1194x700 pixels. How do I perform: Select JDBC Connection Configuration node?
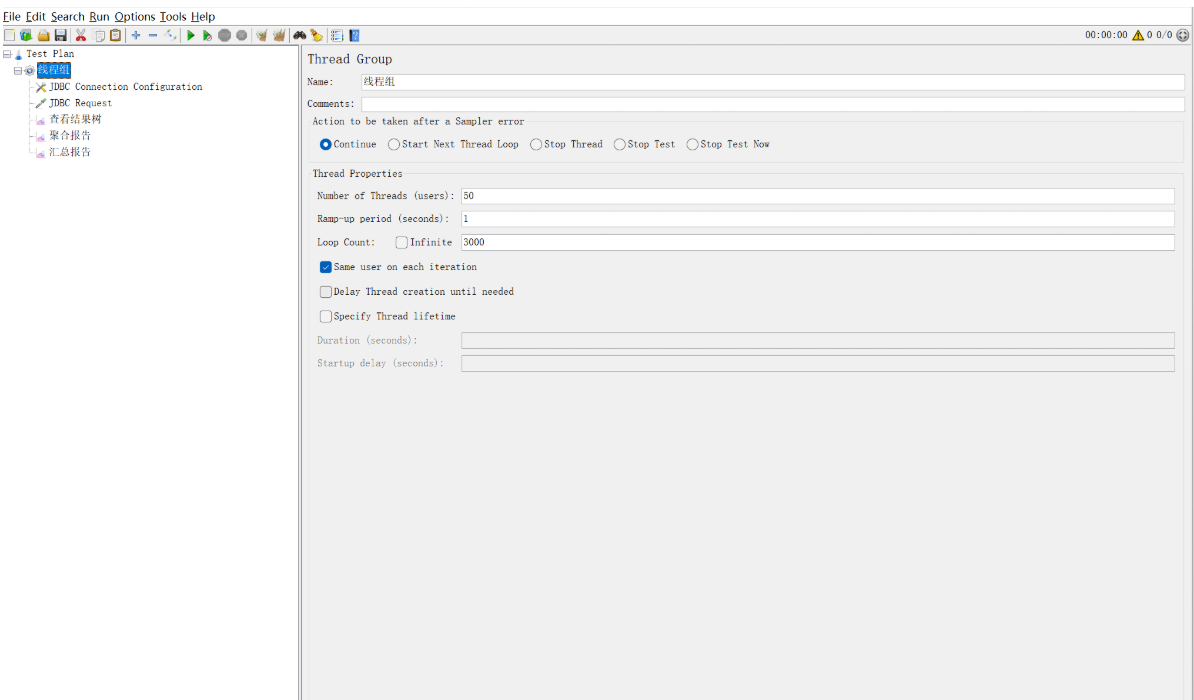(126, 87)
